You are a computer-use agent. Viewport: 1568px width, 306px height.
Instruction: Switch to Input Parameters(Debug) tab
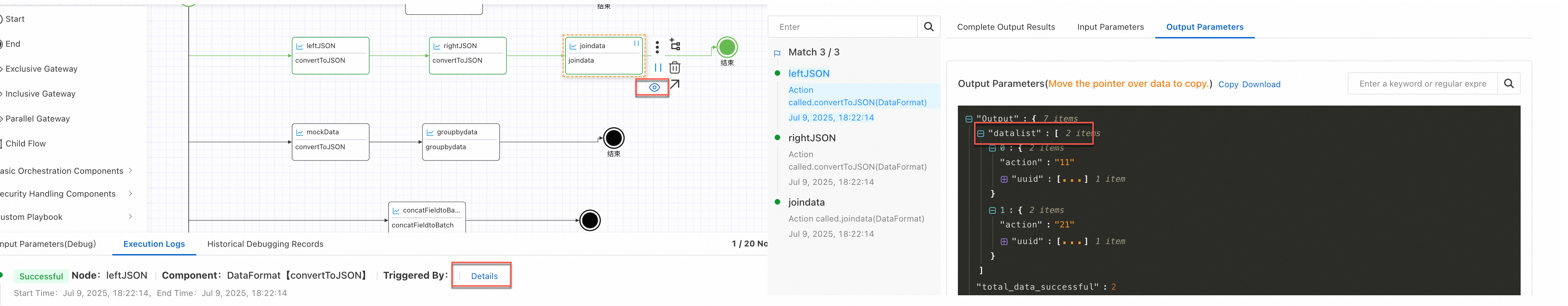coord(48,244)
